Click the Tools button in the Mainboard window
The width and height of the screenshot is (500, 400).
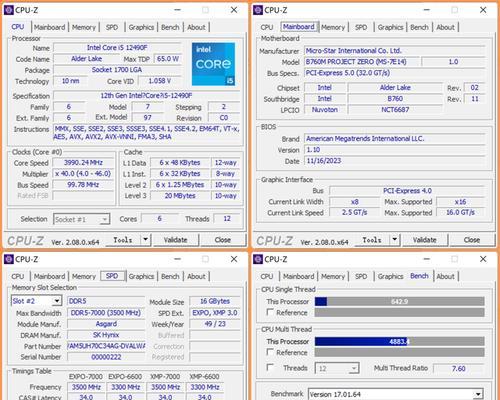pyautogui.click(x=372, y=240)
